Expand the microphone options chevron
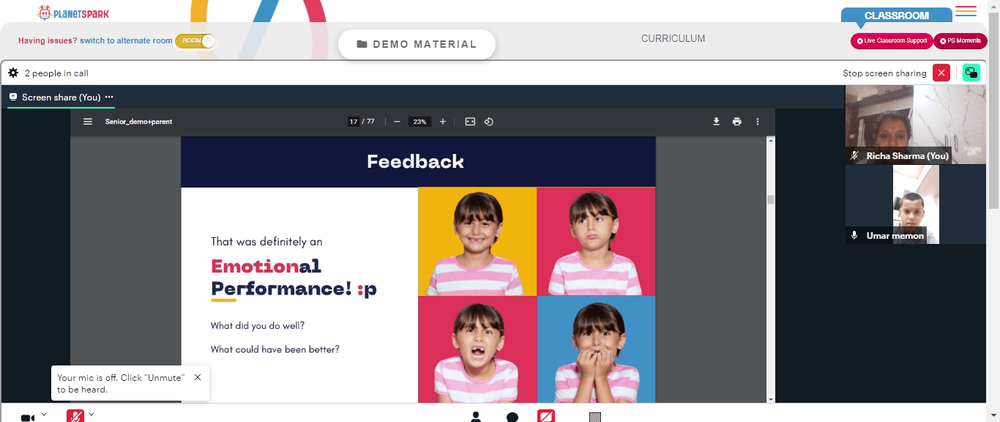The width and height of the screenshot is (1000, 422). point(91,414)
